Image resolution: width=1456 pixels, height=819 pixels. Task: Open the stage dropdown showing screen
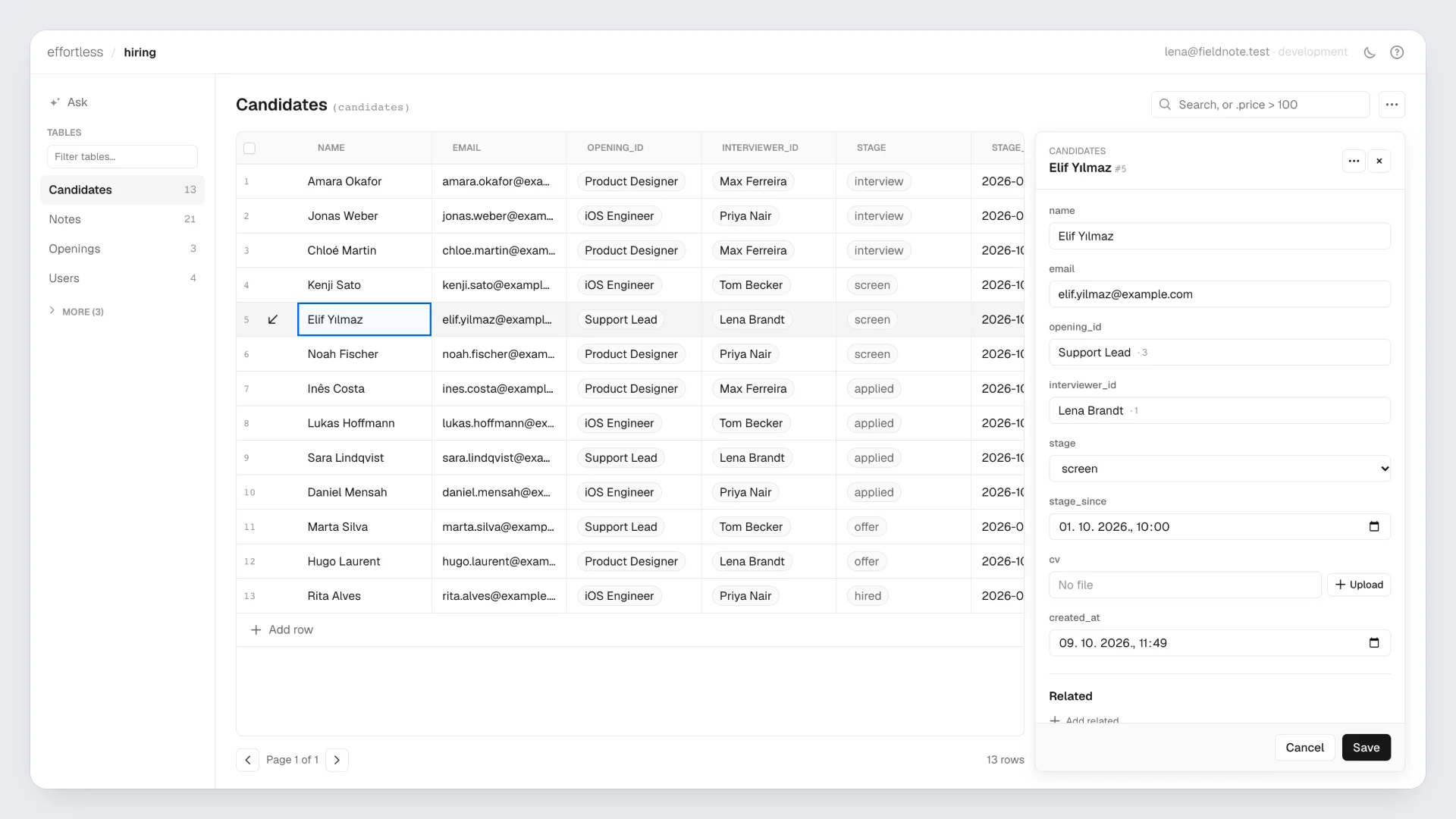tap(1219, 469)
